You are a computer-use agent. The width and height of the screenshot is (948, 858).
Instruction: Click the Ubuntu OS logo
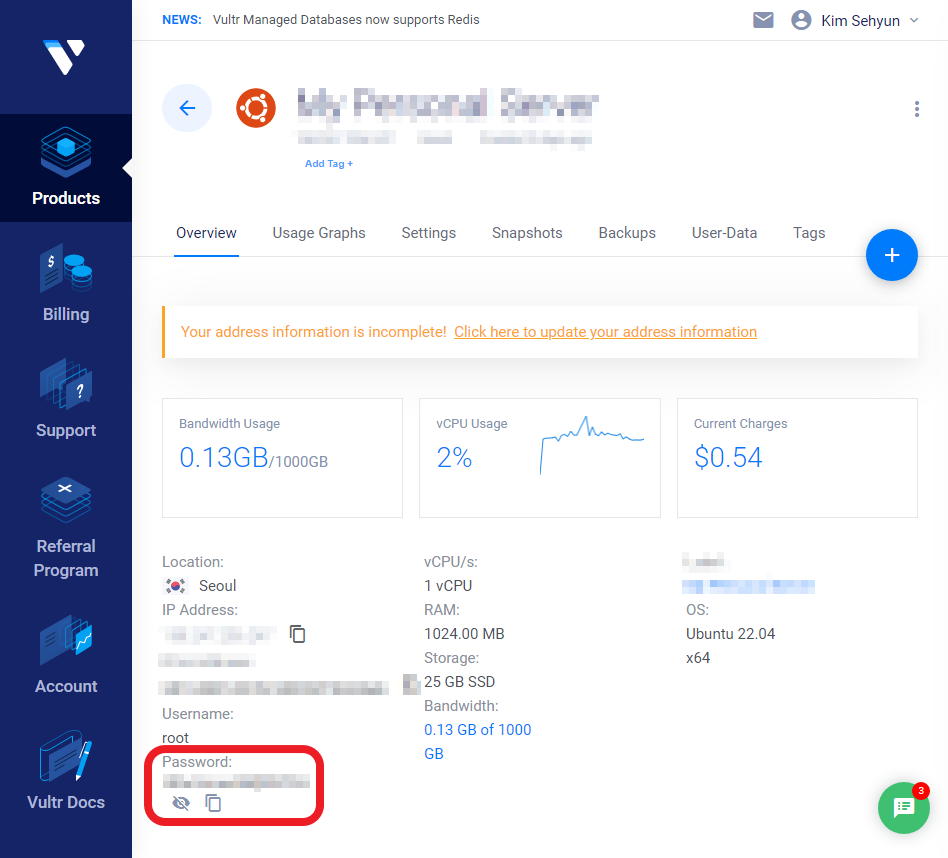point(256,108)
